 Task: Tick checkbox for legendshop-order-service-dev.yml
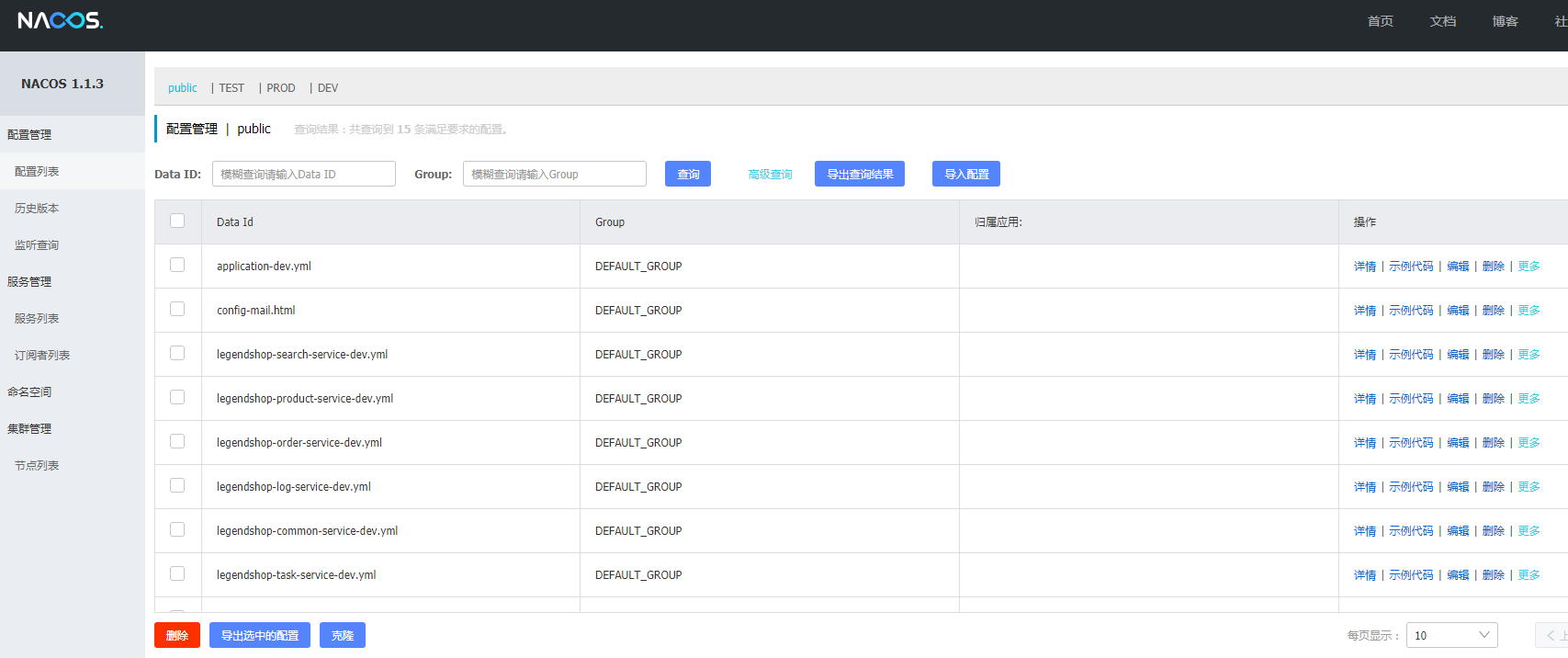point(177,441)
